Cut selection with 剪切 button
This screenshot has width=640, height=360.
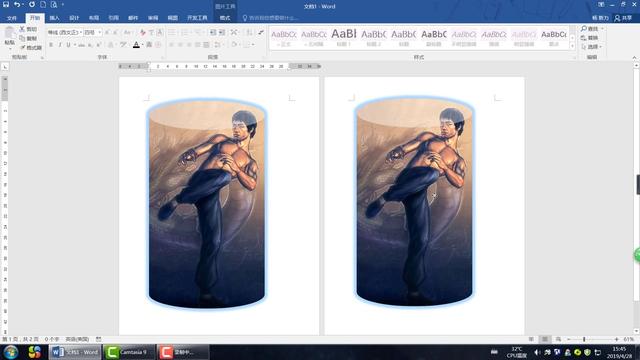[x=28, y=29]
